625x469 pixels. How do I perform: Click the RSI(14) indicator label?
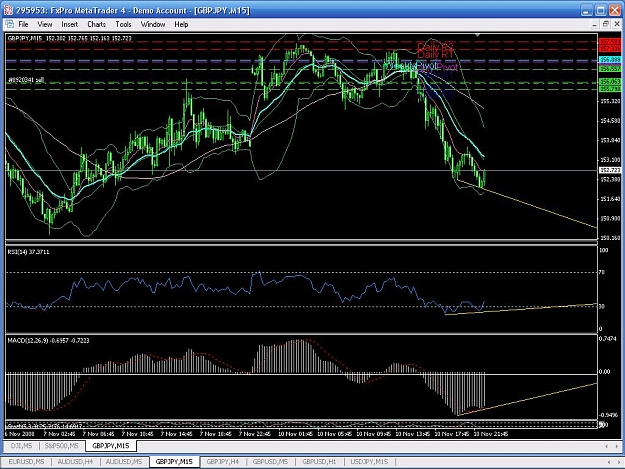pos(28,252)
